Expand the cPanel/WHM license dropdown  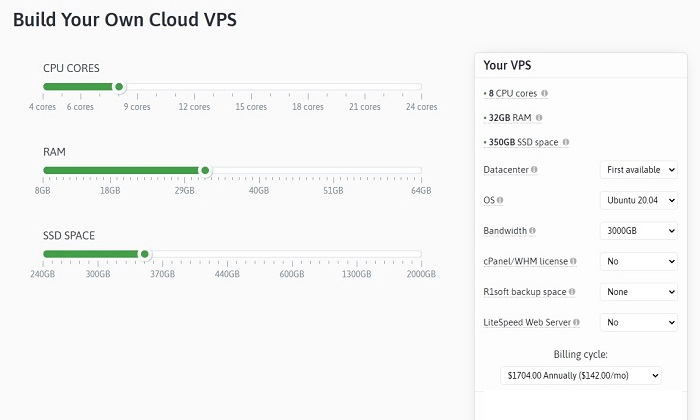(x=638, y=261)
